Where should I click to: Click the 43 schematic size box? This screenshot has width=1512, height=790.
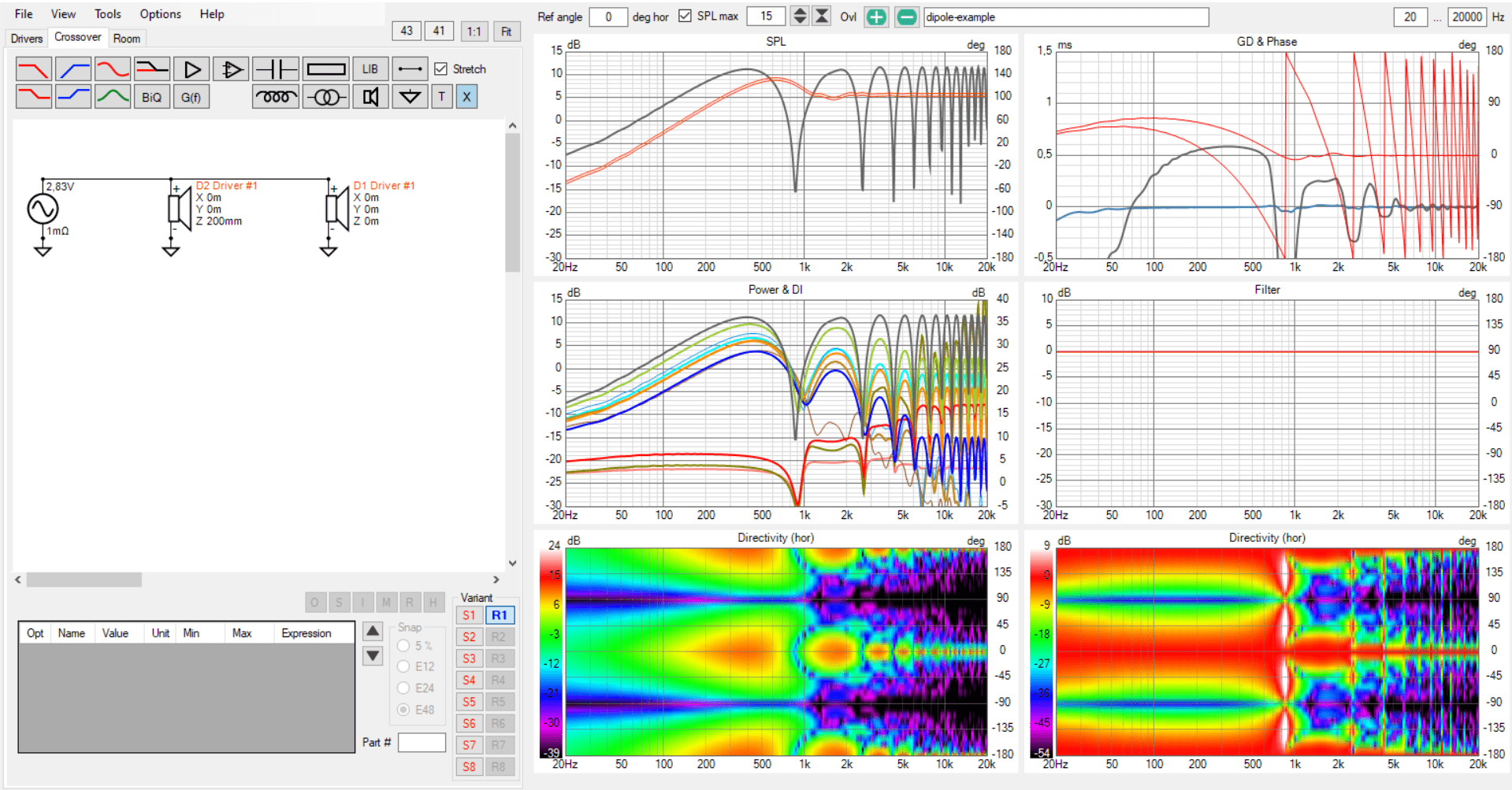coord(407,31)
